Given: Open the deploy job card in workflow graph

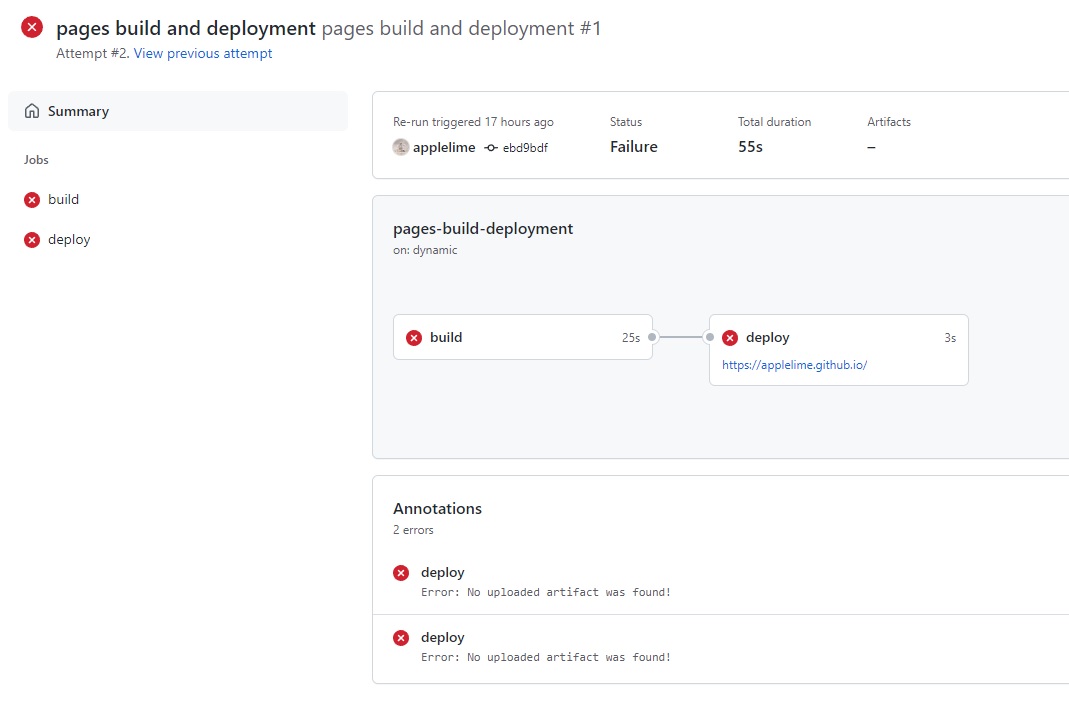Looking at the screenshot, I should 839,350.
